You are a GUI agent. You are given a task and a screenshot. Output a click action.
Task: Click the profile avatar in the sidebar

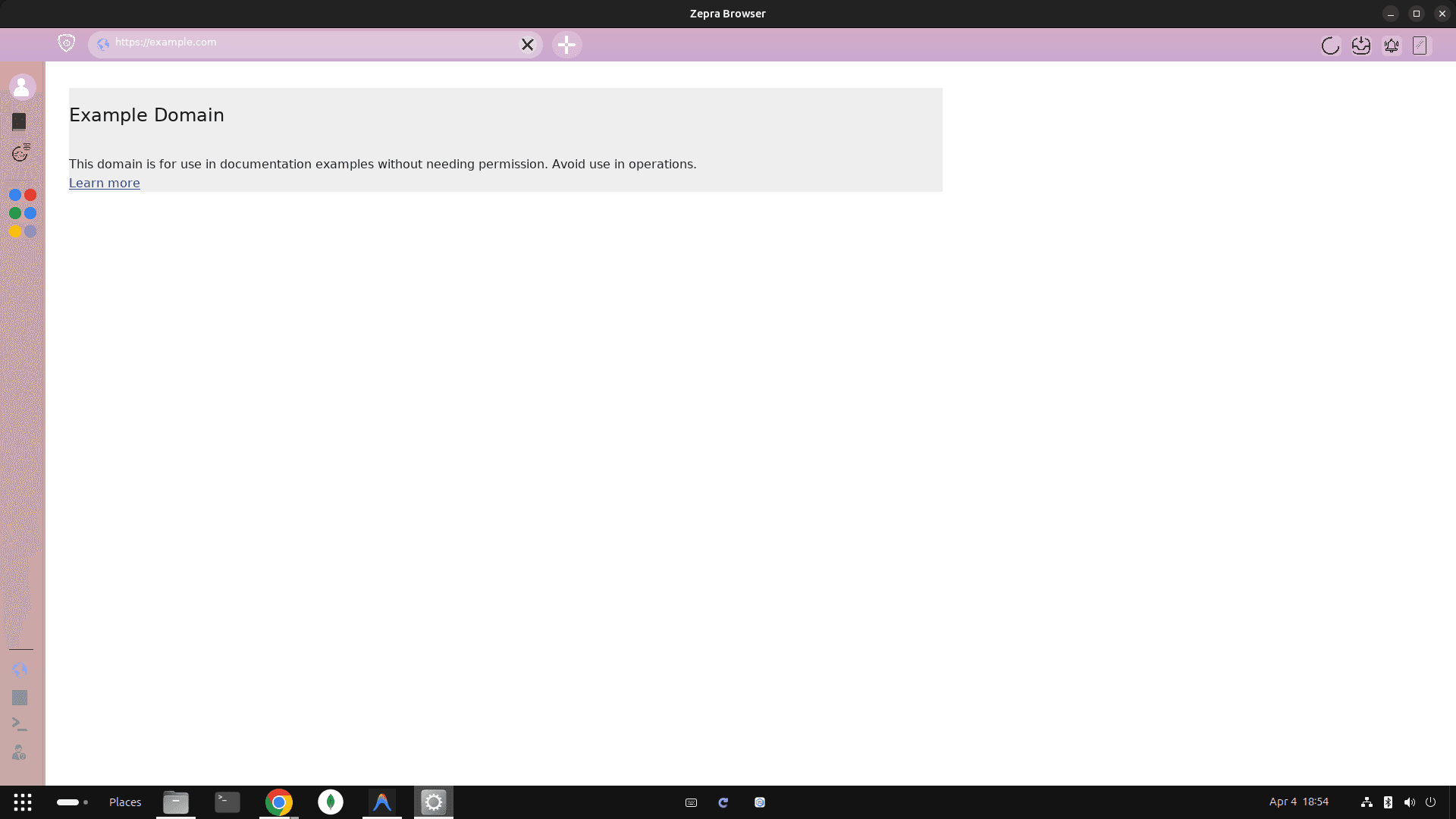point(22,86)
